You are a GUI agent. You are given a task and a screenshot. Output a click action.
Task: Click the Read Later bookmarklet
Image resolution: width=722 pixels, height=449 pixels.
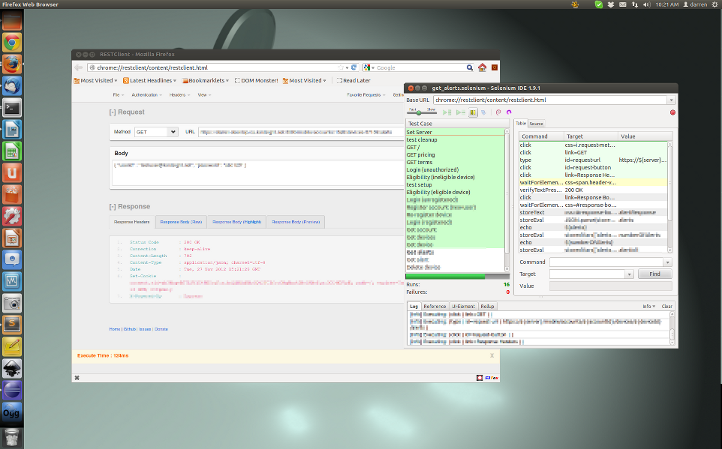(353, 81)
